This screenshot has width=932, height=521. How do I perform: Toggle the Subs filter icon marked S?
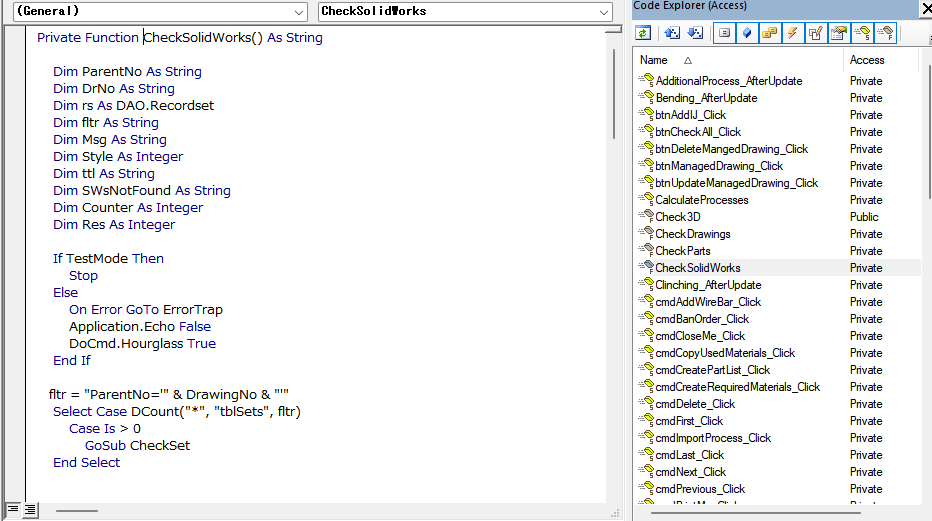coord(862,33)
